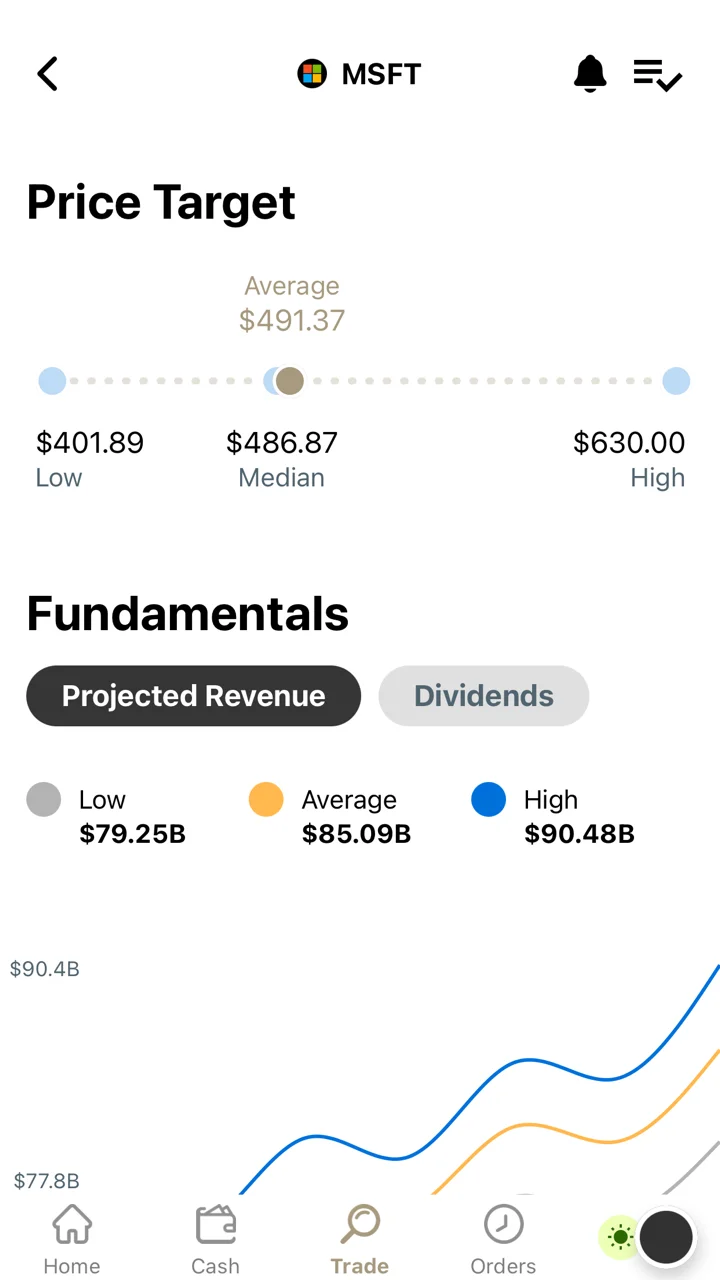Select the Projected Revenue pill

coord(193,696)
